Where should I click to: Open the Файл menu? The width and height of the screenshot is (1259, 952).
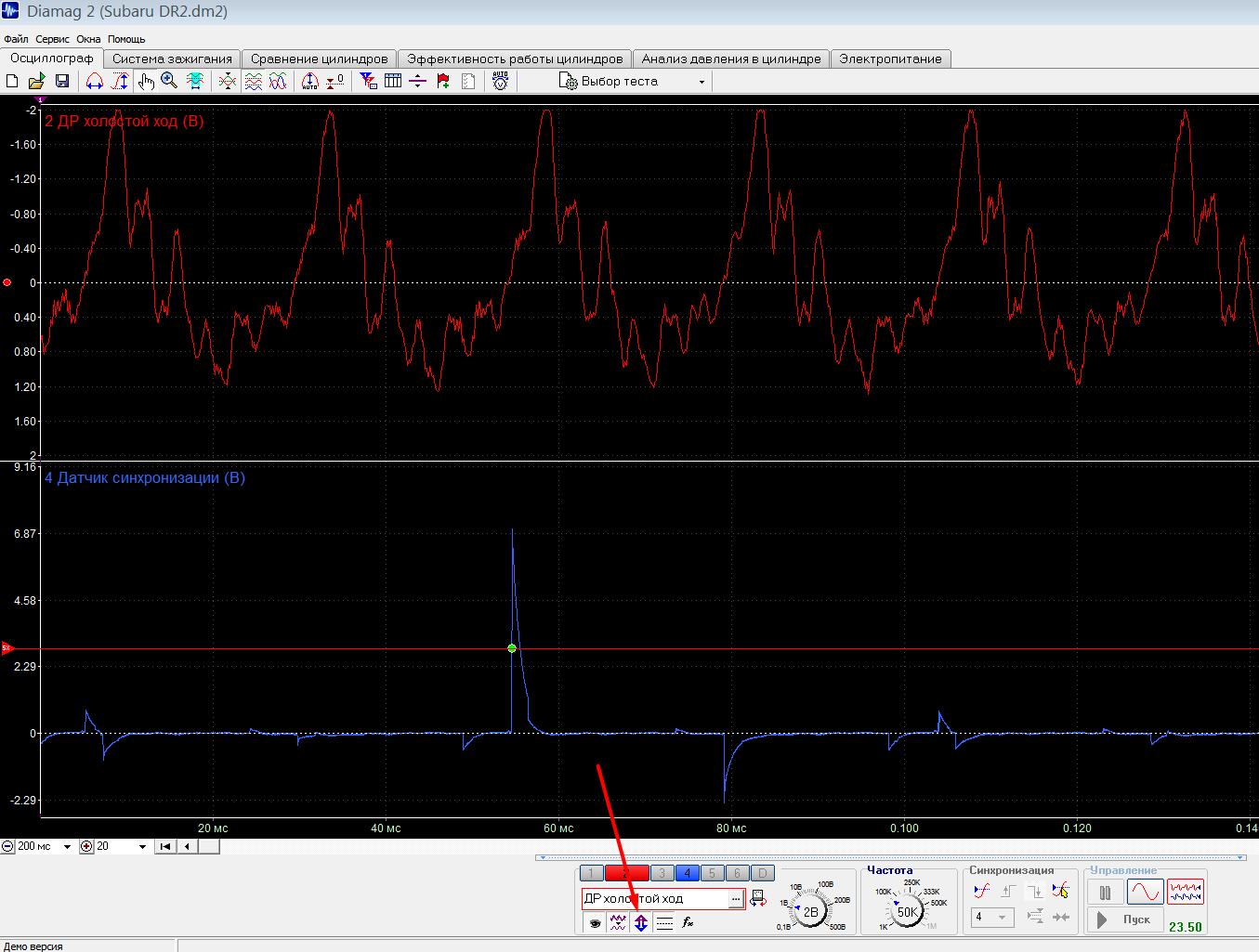(x=16, y=39)
